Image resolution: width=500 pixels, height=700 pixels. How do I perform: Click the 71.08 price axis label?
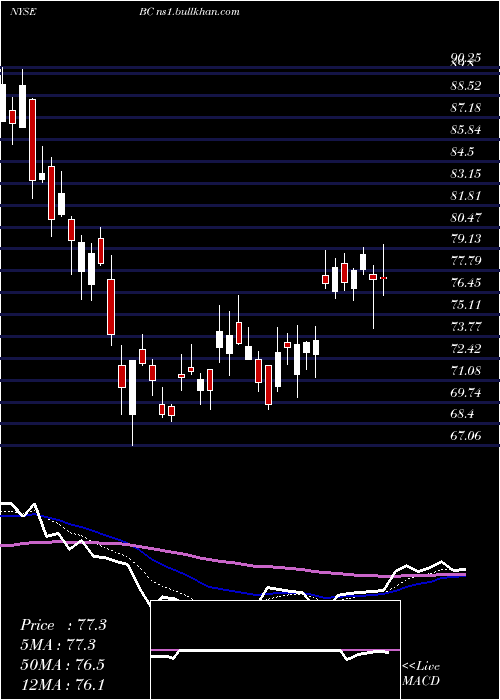point(466,370)
